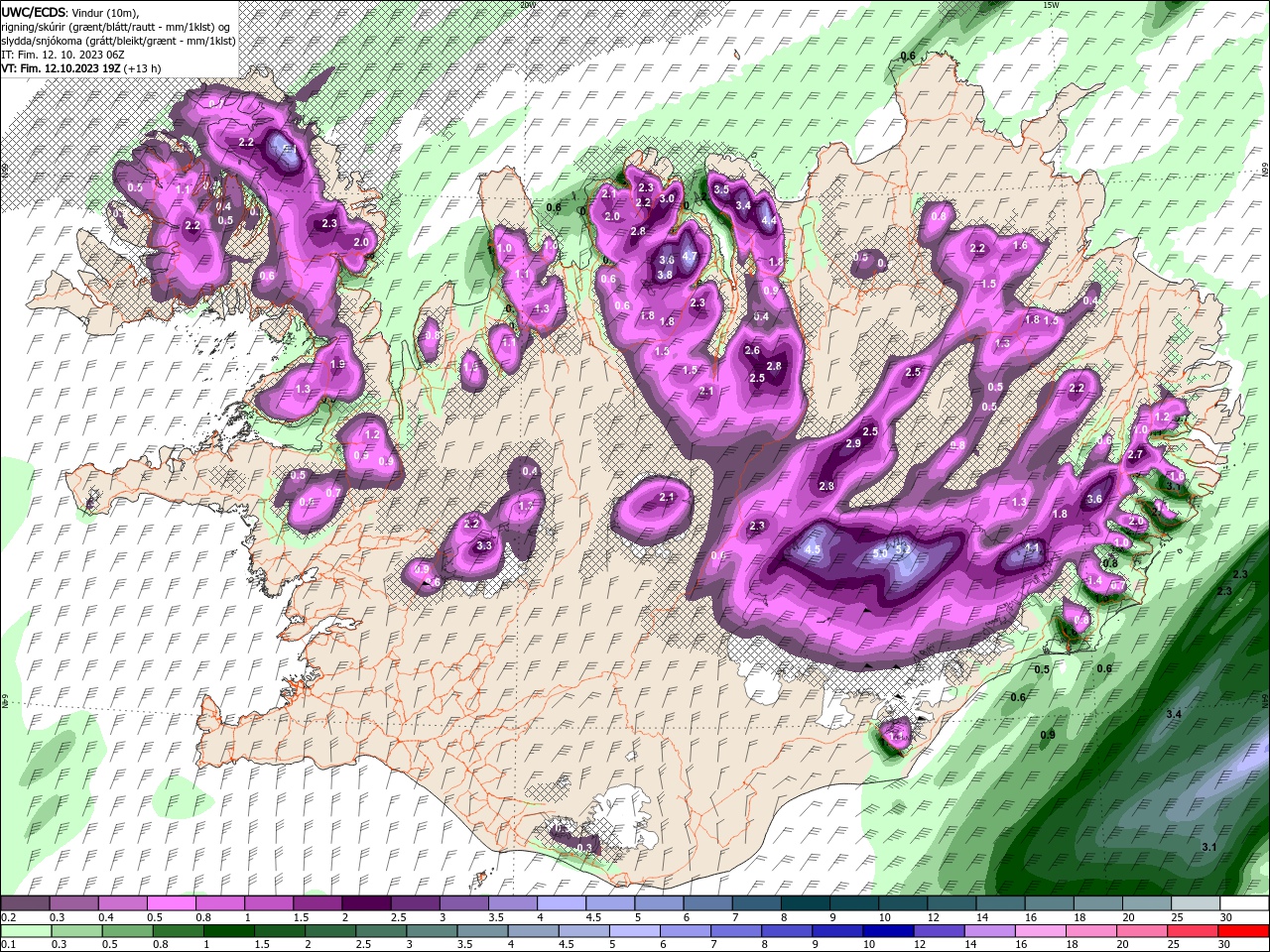The image size is (1270, 952).
Task: Click the '3.0' precipitation value on the map
Action: click(x=667, y=199)
